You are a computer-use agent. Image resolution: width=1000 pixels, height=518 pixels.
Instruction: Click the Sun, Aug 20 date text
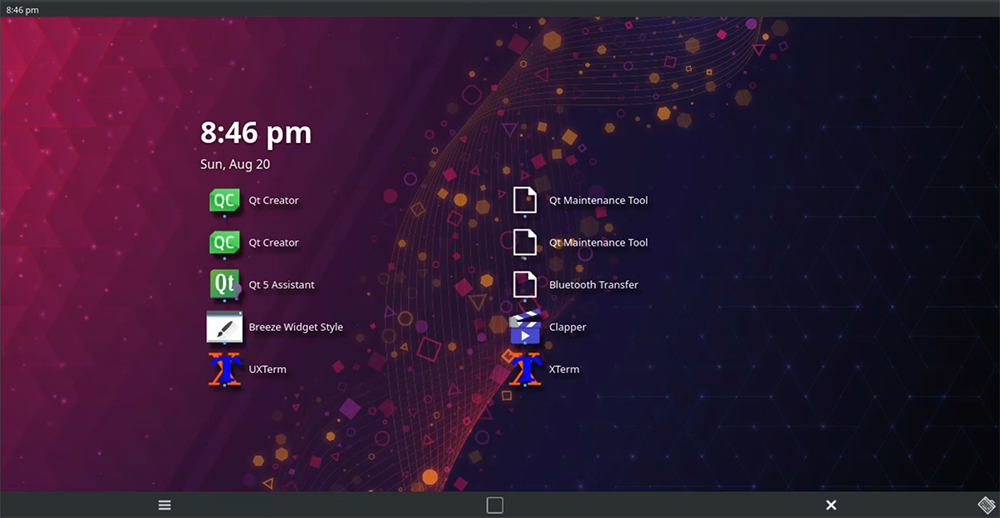click(x=235, y=164)
